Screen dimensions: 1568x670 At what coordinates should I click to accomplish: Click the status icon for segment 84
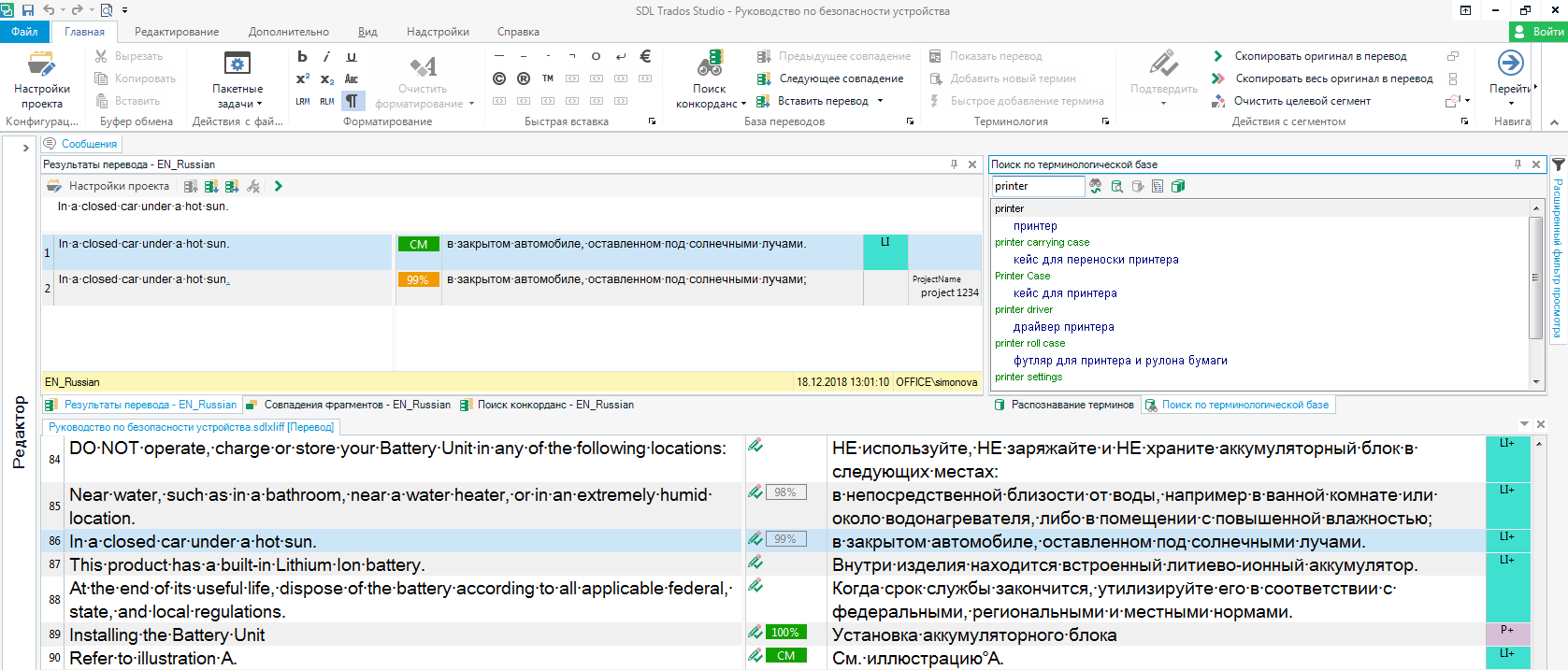click(755, 446)
